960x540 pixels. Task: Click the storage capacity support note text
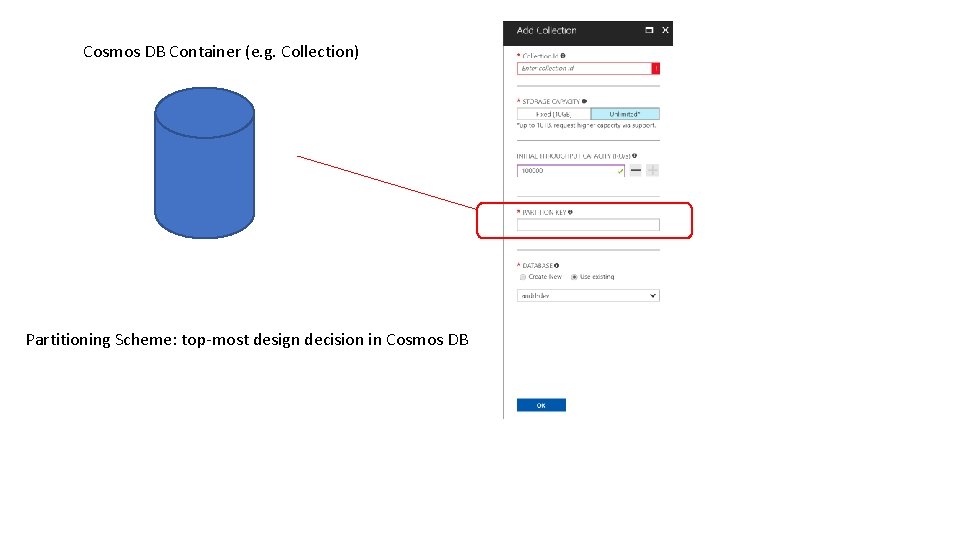point(587,126)
